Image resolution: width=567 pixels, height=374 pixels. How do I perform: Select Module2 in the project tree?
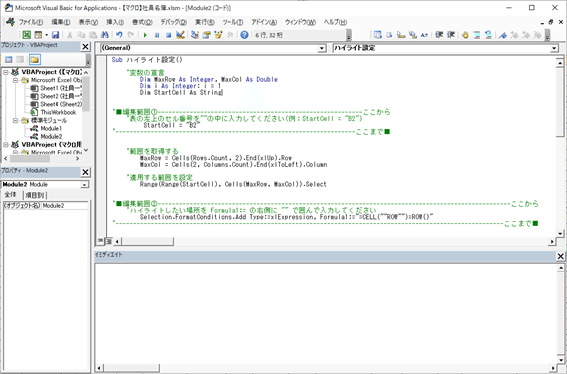[46, 136]
